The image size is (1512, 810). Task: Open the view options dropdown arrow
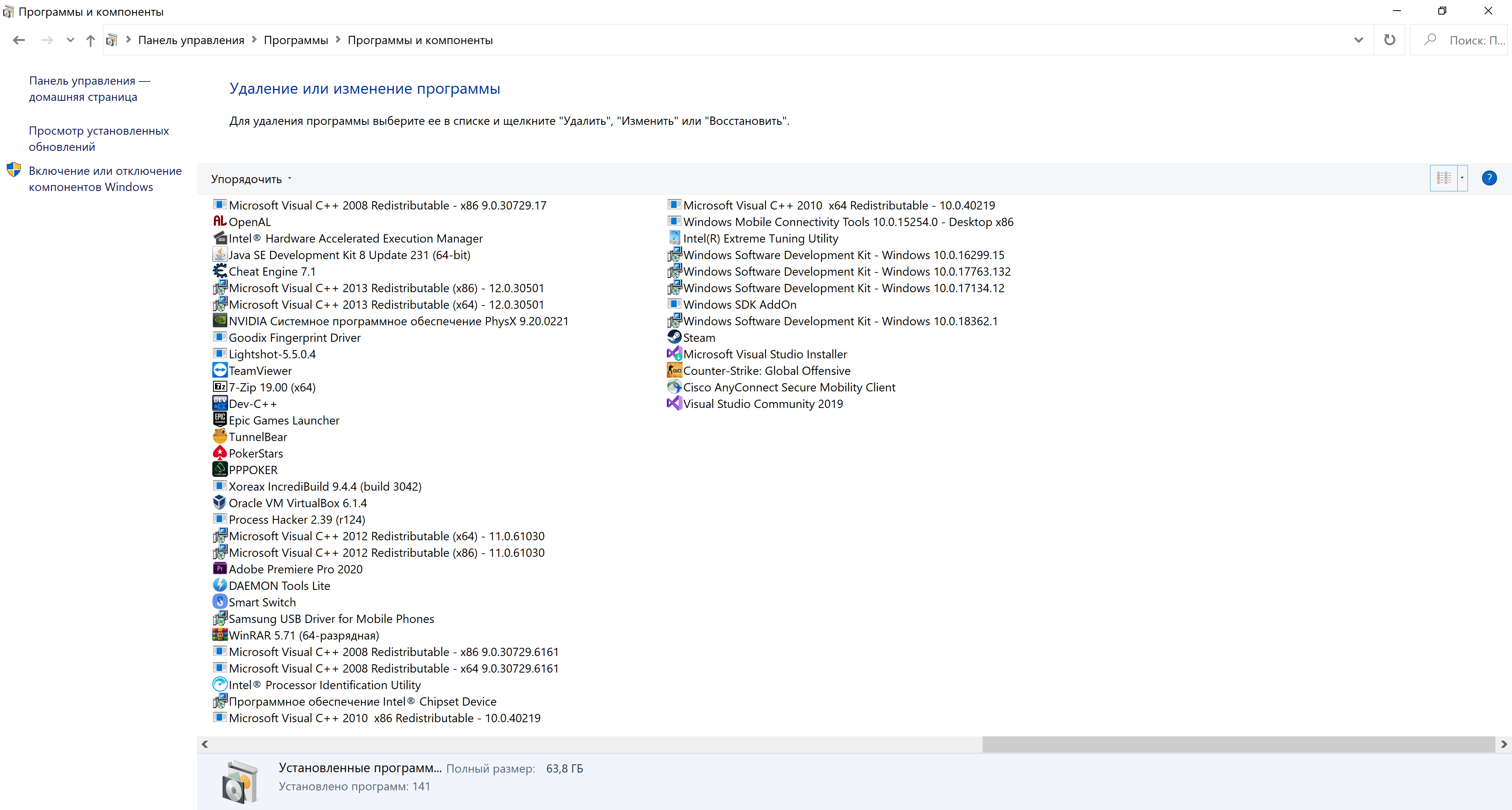point(1462,178)
